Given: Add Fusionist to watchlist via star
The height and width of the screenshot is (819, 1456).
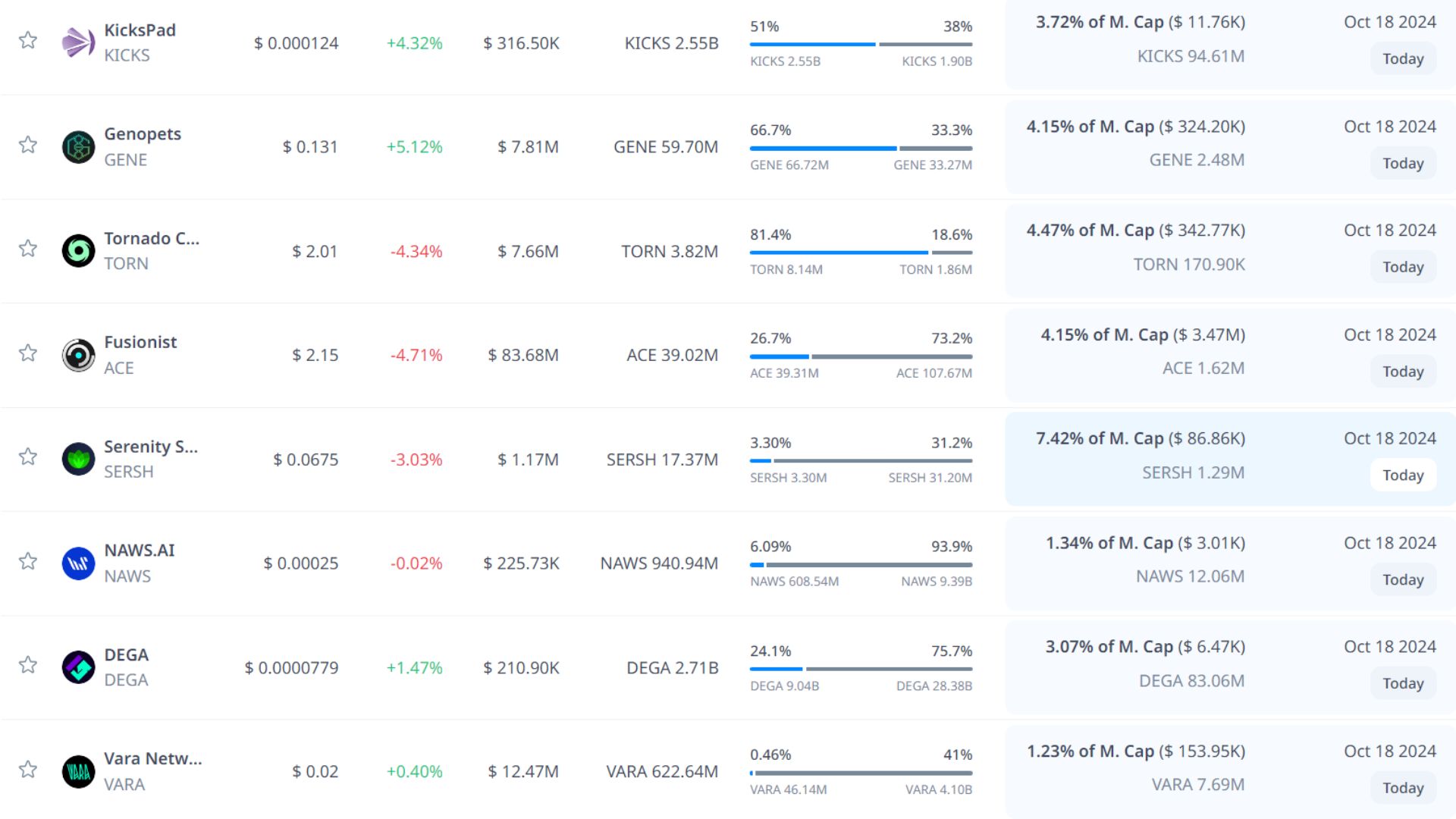Looking at the screenshot, I should pyautogui.click(x=28, y=353).
